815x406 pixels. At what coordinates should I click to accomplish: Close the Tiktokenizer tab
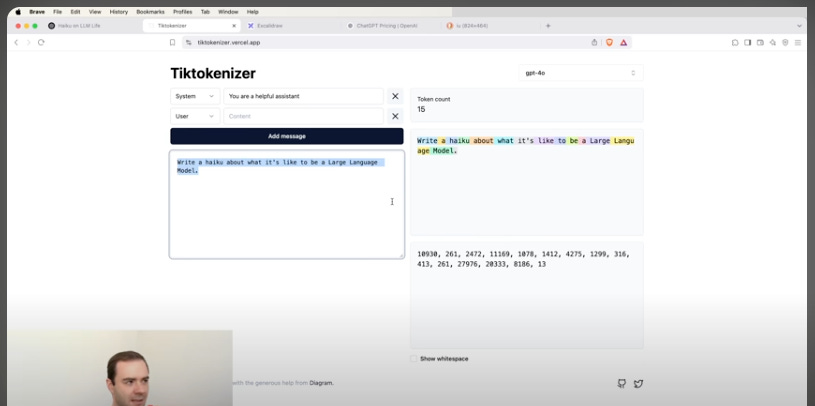[234, 25]
